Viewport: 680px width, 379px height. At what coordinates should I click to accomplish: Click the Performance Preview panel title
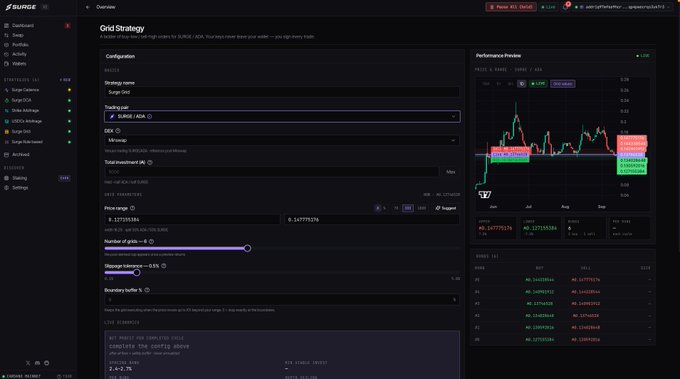pyautogui.click(x=498, y=56)
